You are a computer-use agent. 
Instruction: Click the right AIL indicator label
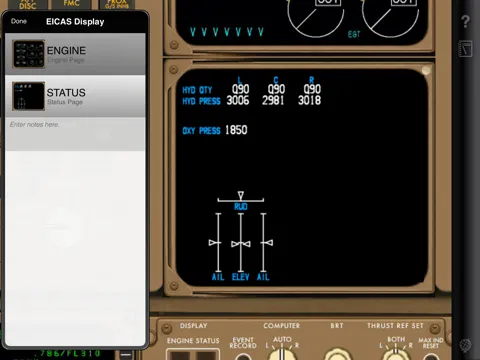coord(263,277)
